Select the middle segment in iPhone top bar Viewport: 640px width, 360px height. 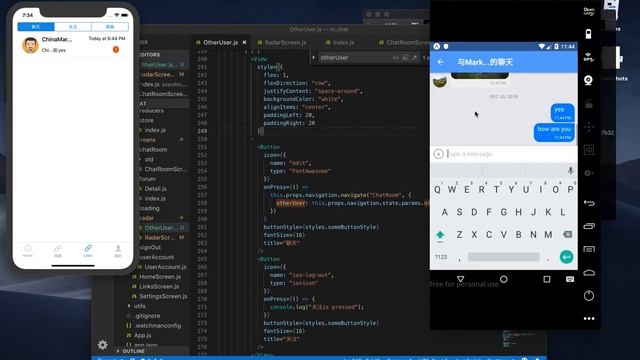click(73, 27)
